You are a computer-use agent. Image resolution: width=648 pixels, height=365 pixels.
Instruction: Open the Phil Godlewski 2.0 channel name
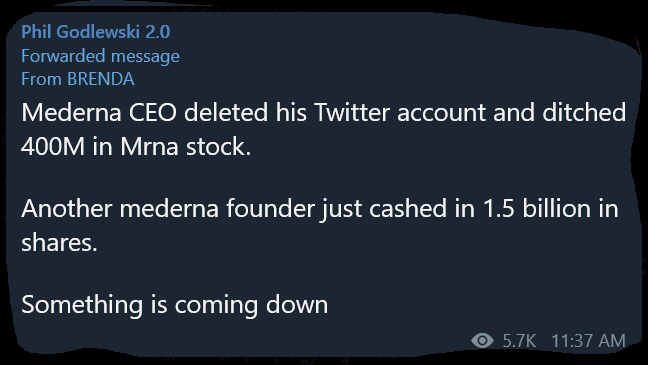(x=95, y=32)
